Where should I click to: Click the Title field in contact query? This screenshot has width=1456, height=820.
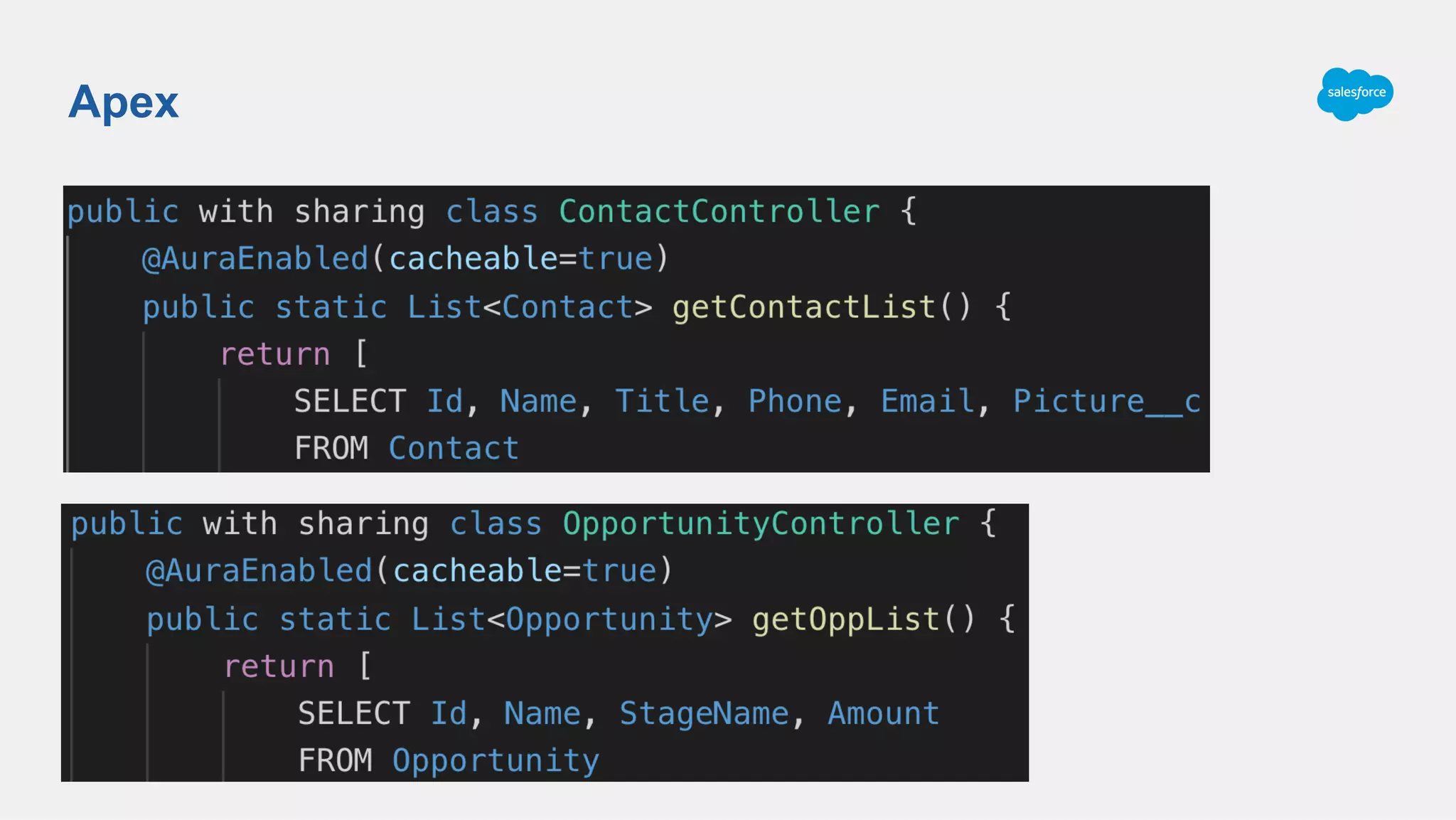point(662,402)
